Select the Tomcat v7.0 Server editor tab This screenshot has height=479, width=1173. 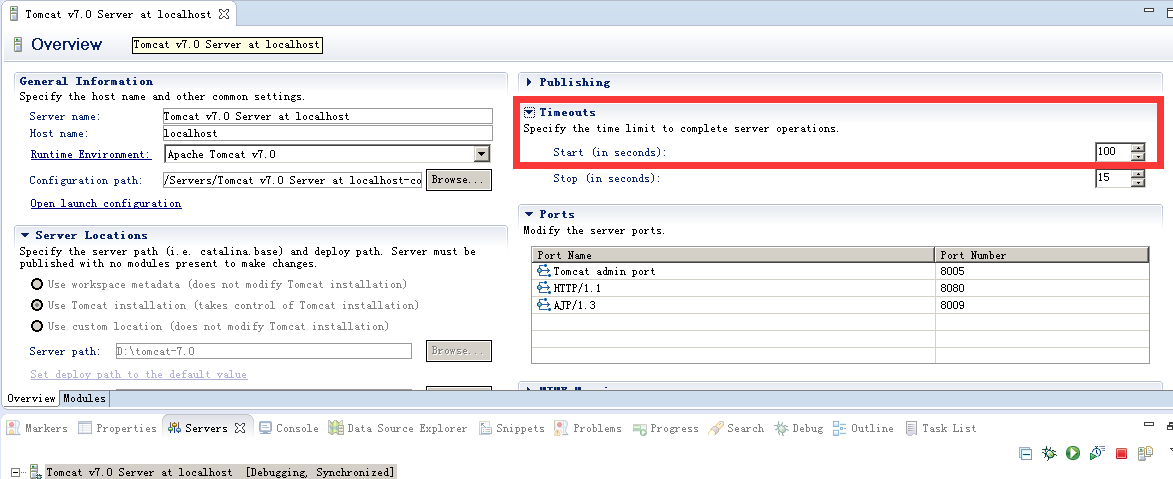pos(118,14)
